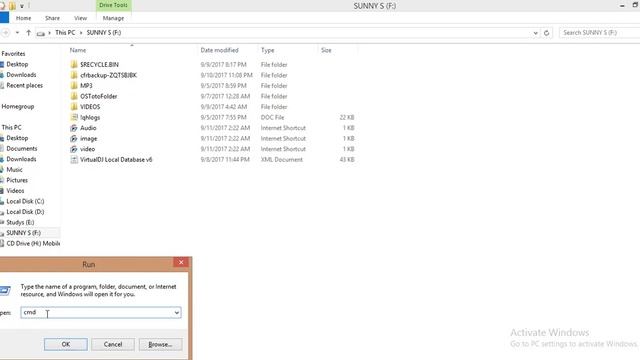Click Browse... in the Run dialog
Image resolution: width=640 pixels, height=360 pixels.
[x=160, y=344]
